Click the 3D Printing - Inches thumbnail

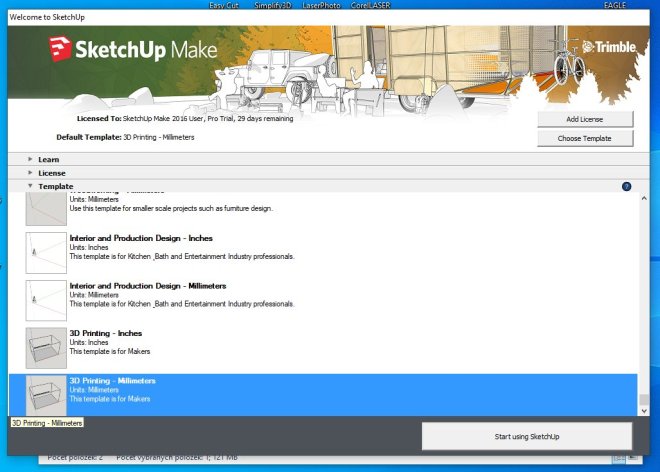click(x=46, y=348)
